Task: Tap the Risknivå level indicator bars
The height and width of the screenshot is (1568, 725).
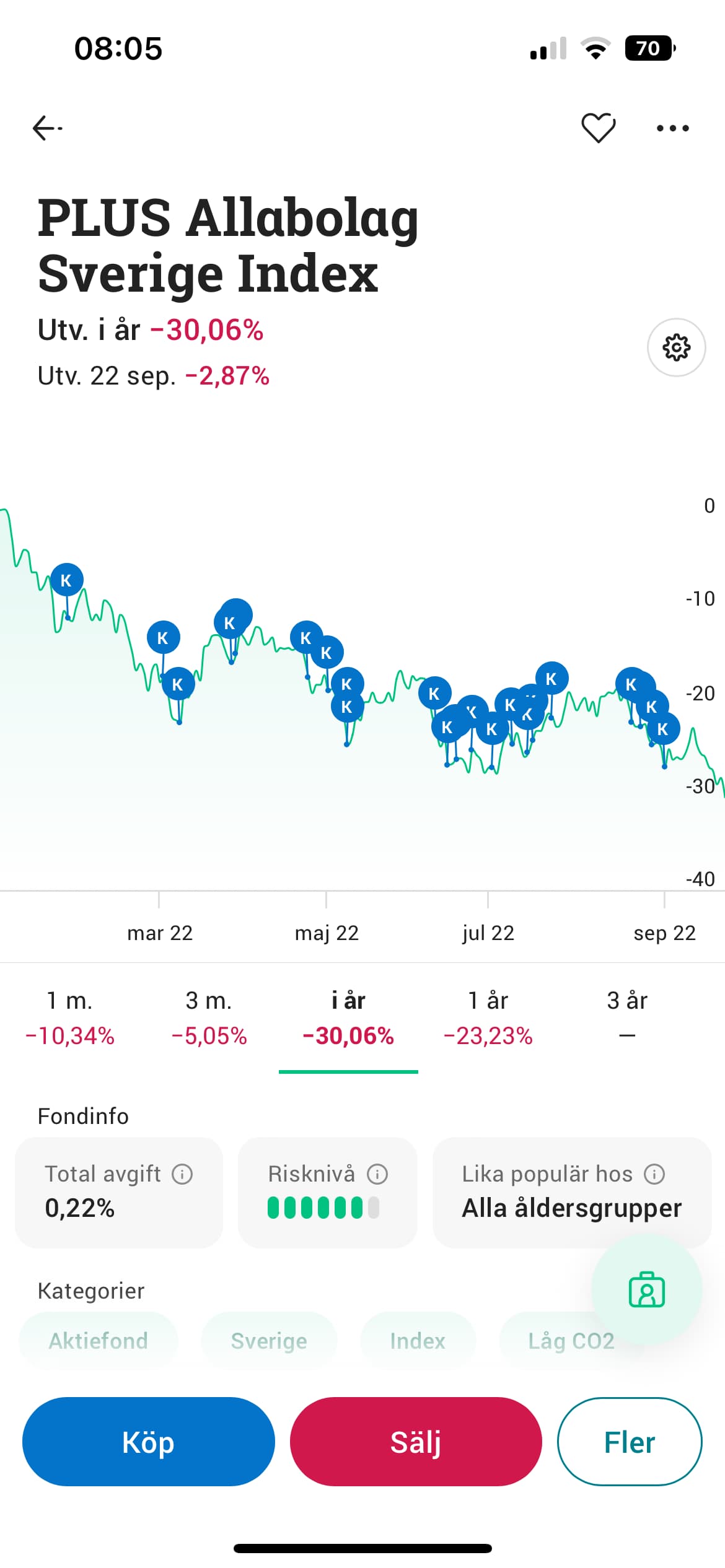Action: tap(323, 1208)
